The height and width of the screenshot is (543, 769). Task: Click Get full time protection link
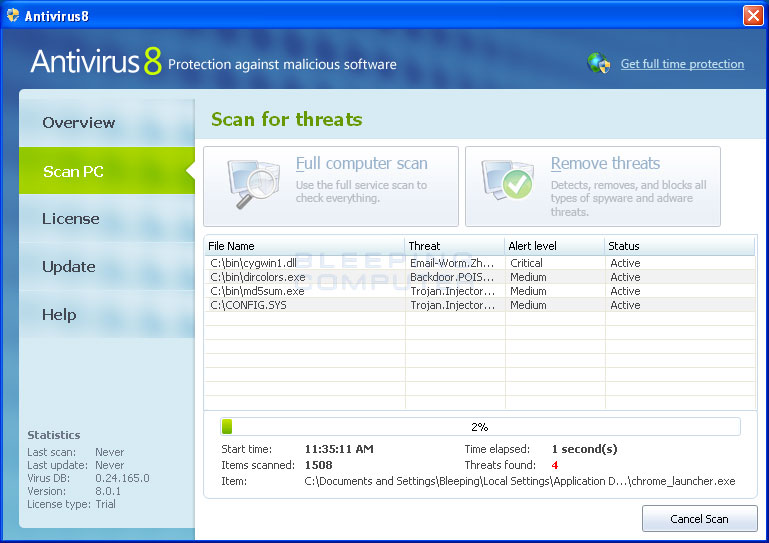click(x=682, y=64)
